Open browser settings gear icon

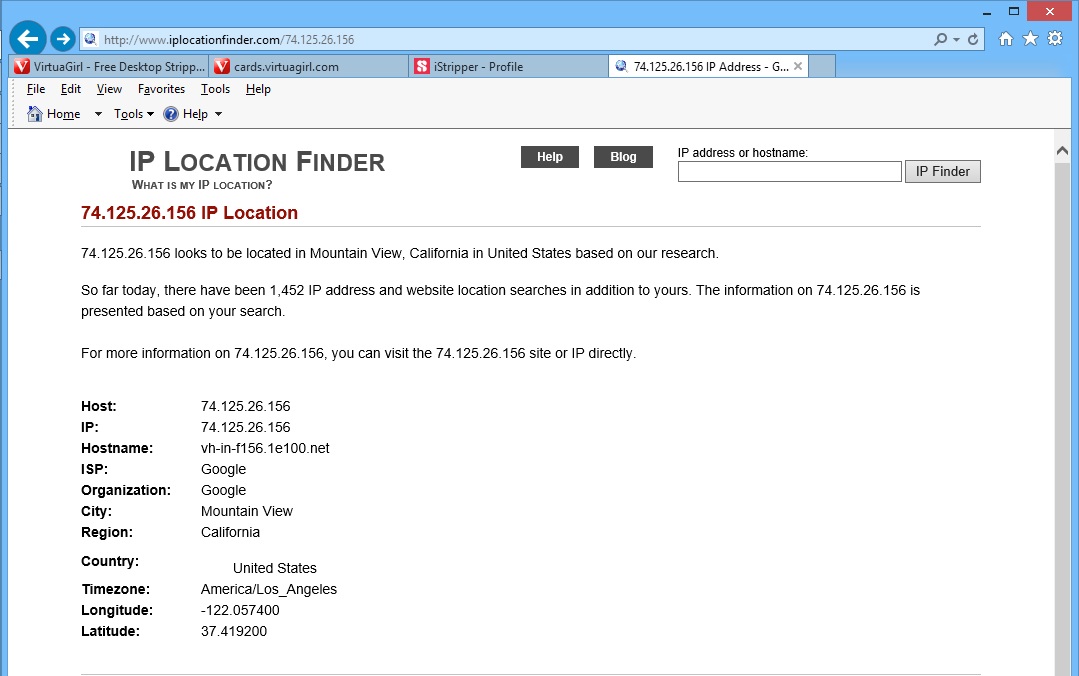click(1055, 39)
